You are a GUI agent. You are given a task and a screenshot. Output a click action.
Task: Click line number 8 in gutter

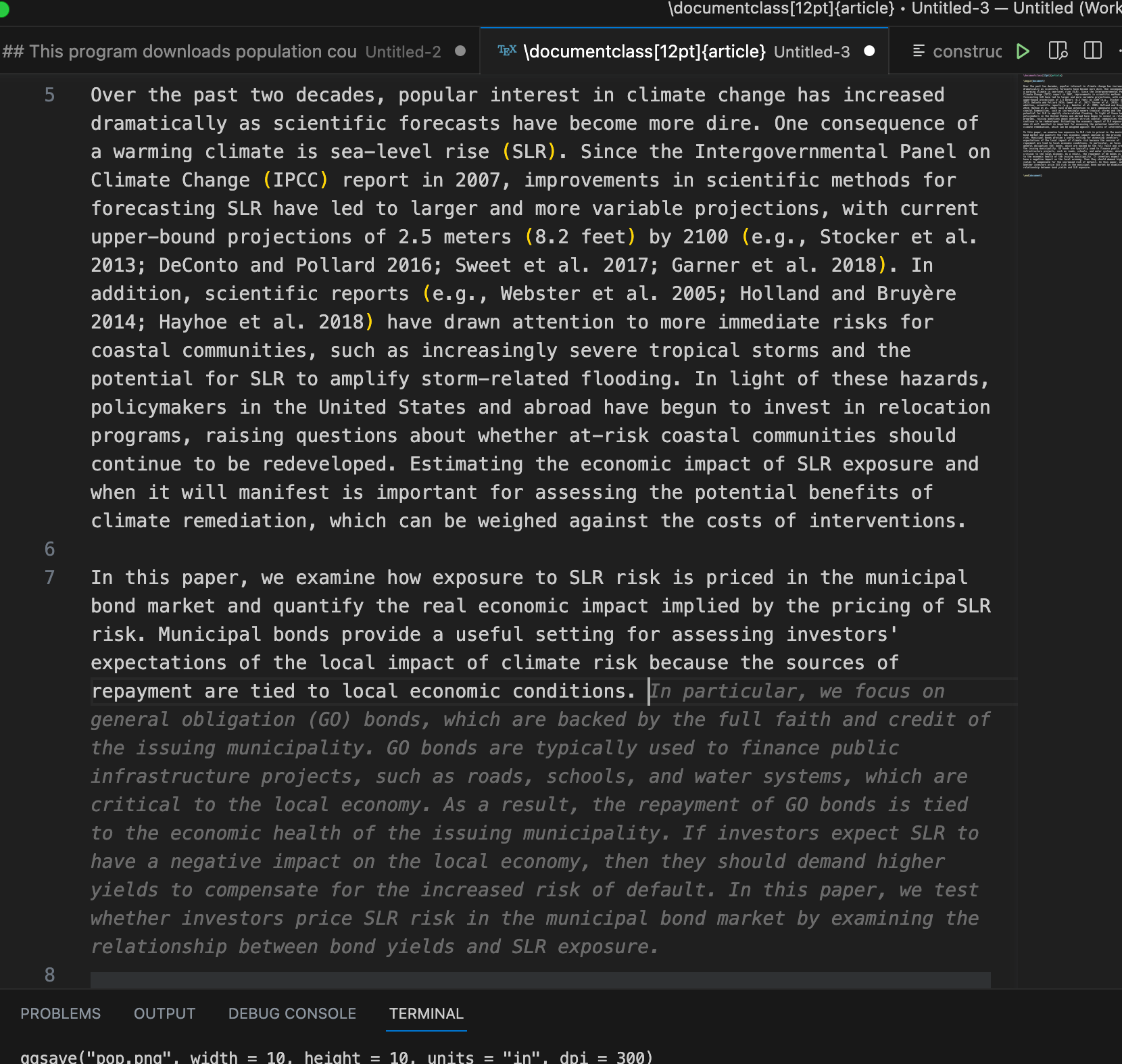pos(49,975)
